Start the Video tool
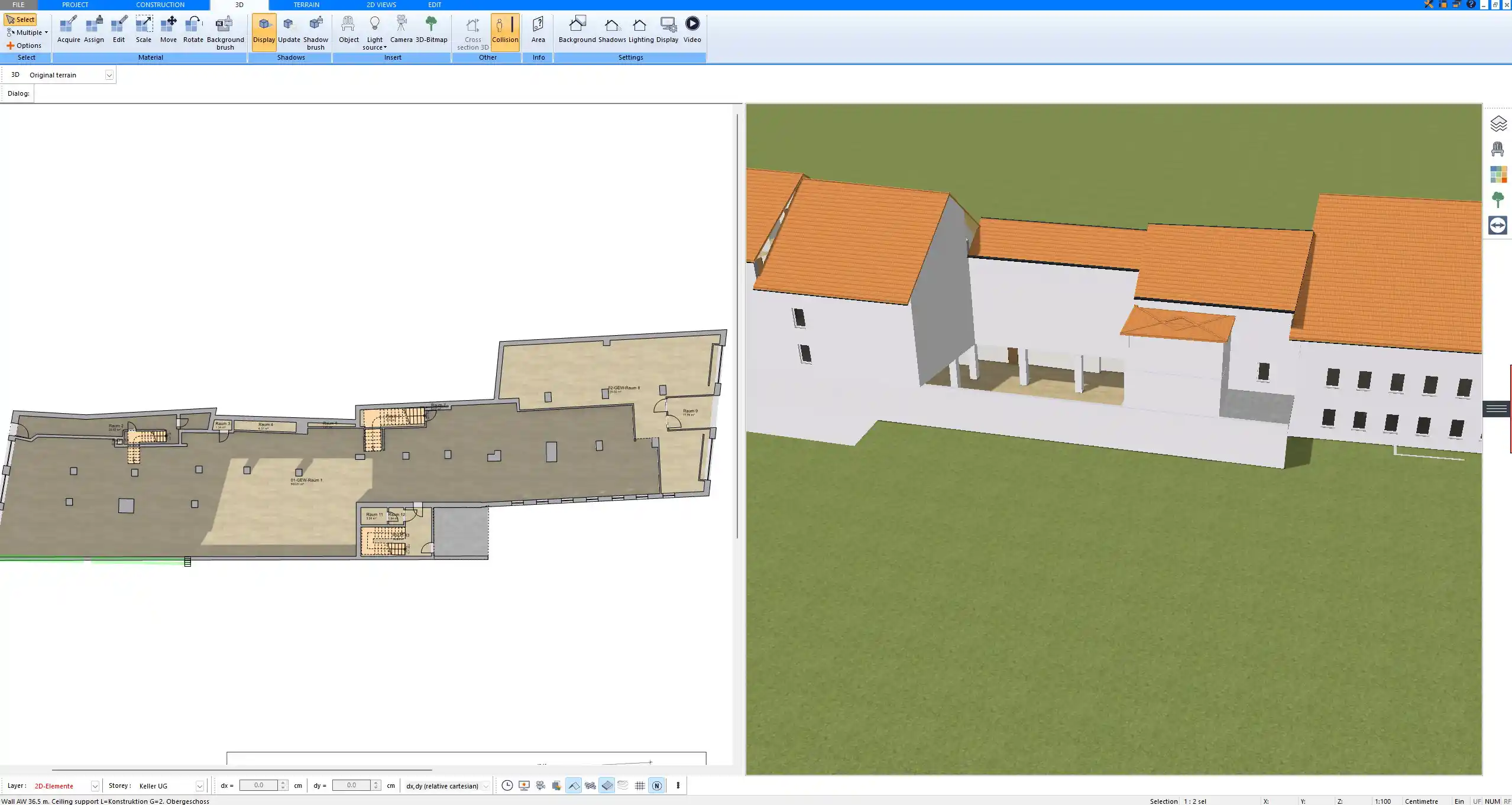Image resolution: width=1512 pixels, height=805 pixels. 692,30
